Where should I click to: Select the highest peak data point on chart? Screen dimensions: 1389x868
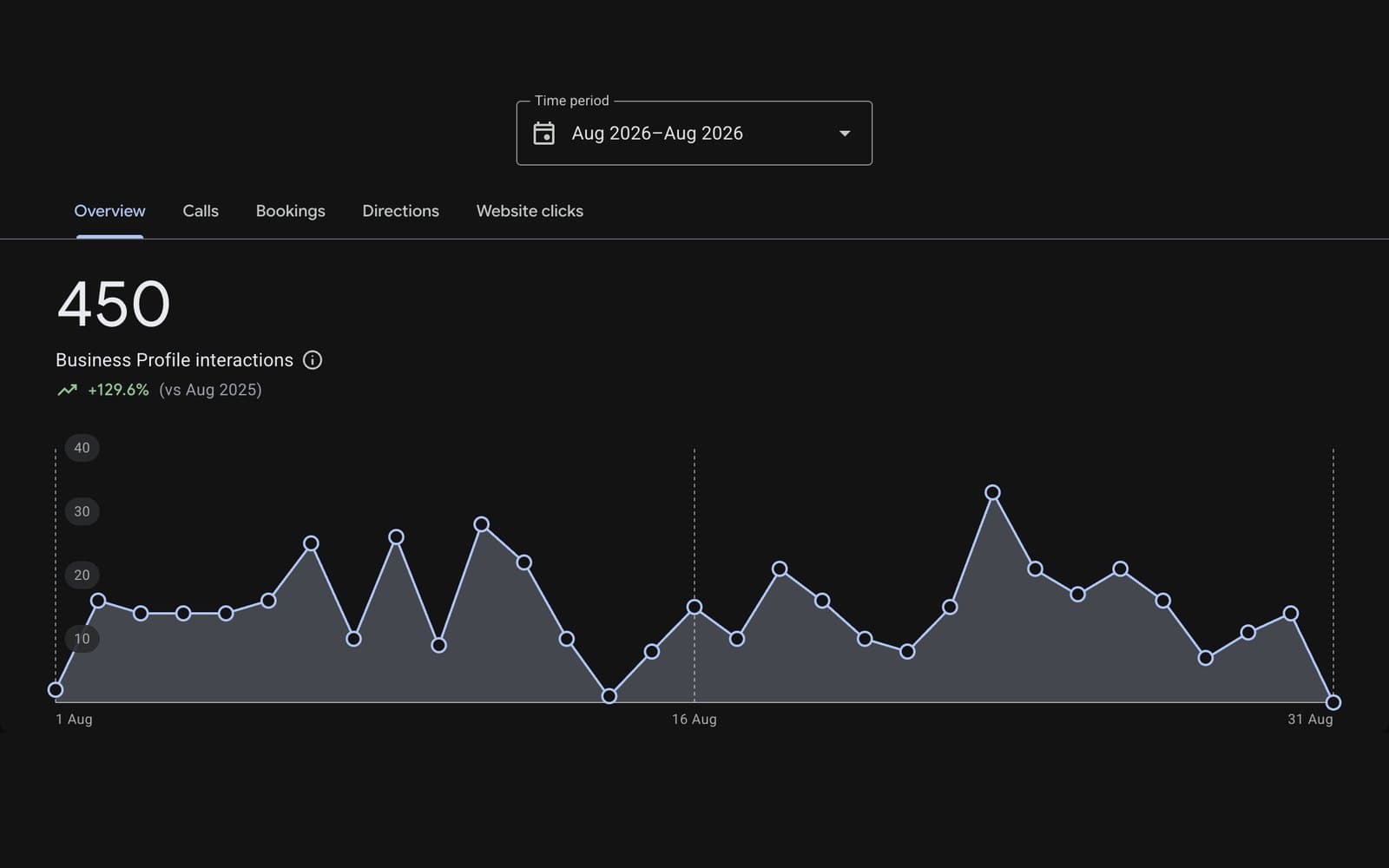point(993,492)
